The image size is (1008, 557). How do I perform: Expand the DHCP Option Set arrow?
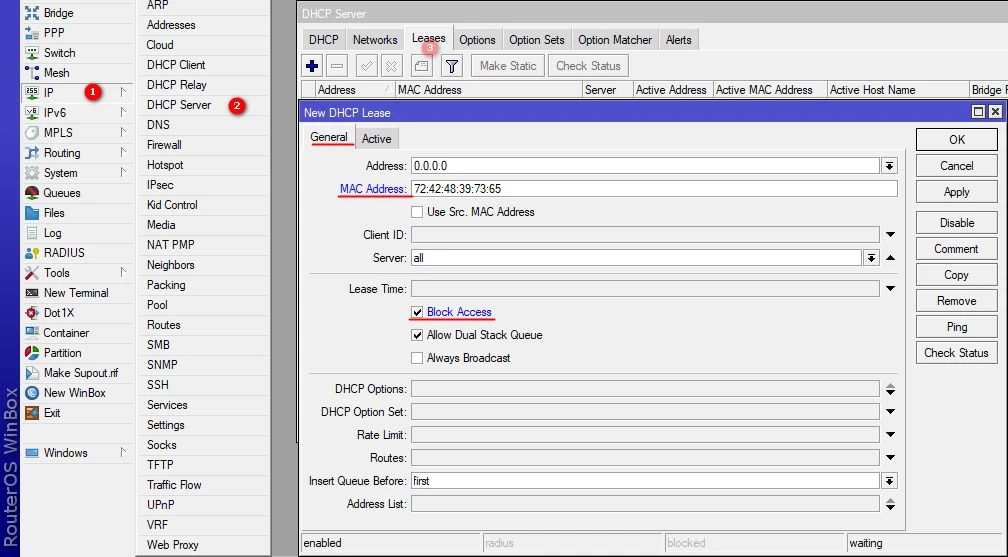890,412
